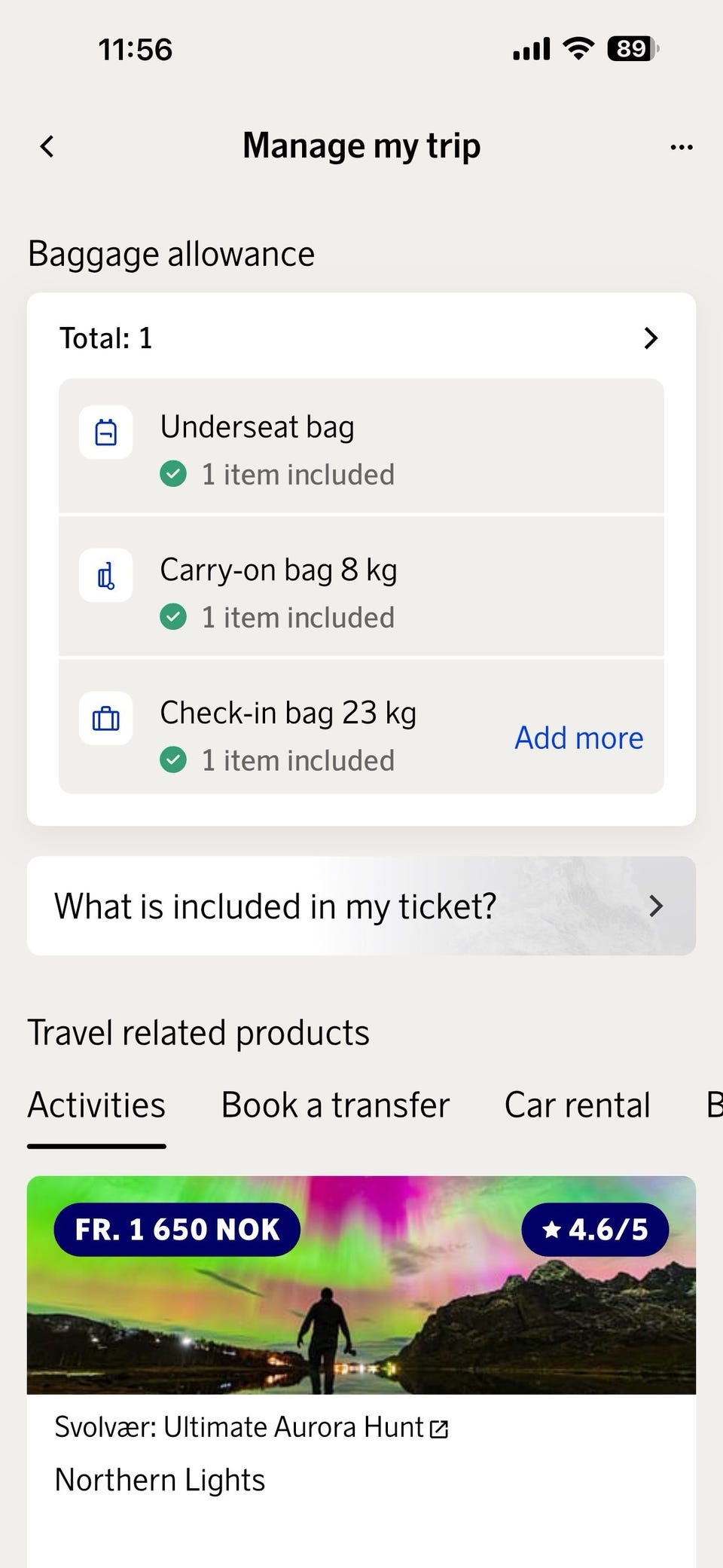Switch to the Book a transfer tab
Viewport: 723px width, 1568px height.
click(x=335, y=1105)
